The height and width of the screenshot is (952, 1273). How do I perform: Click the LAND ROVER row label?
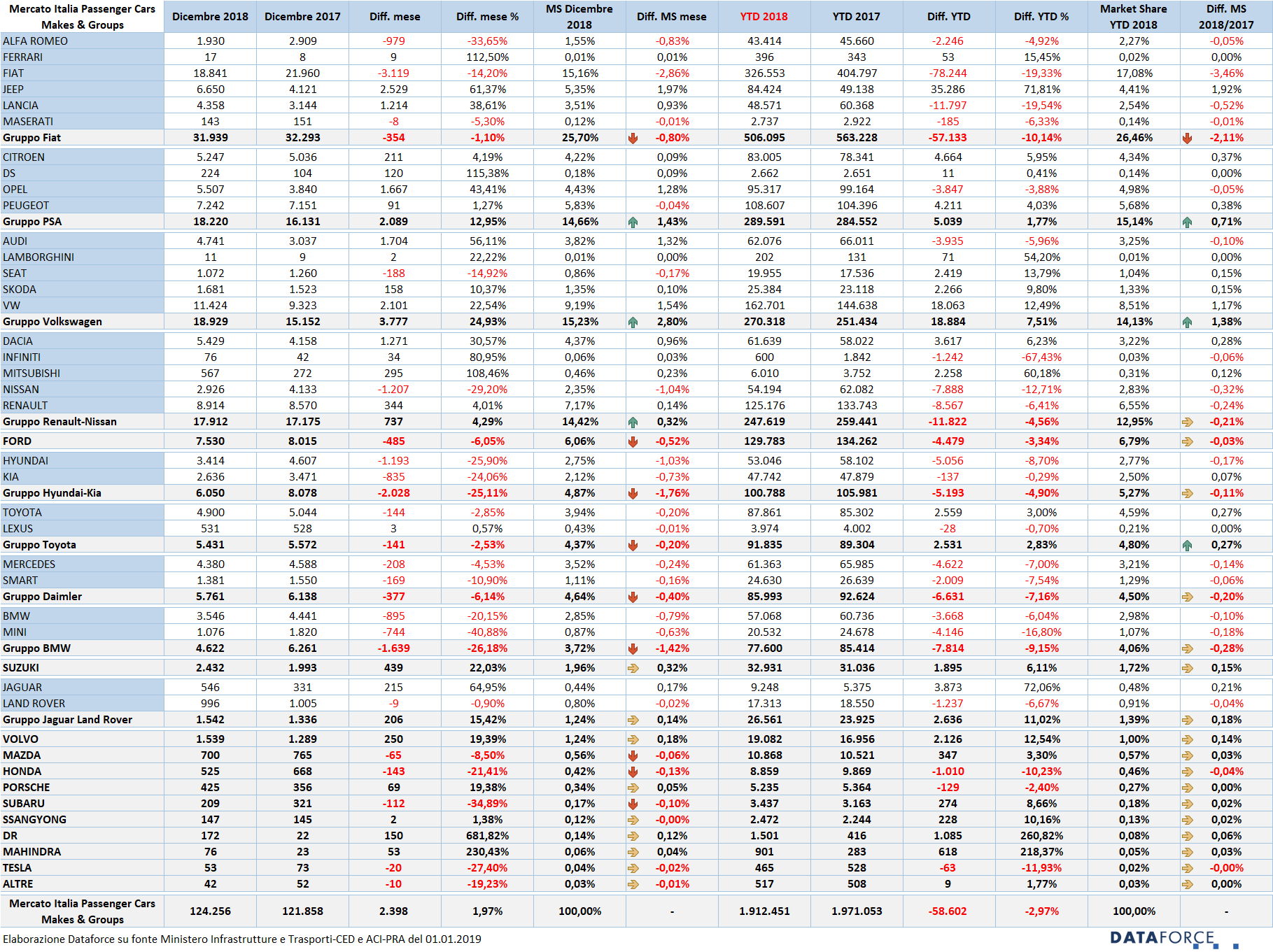click(x=34, y=704)
